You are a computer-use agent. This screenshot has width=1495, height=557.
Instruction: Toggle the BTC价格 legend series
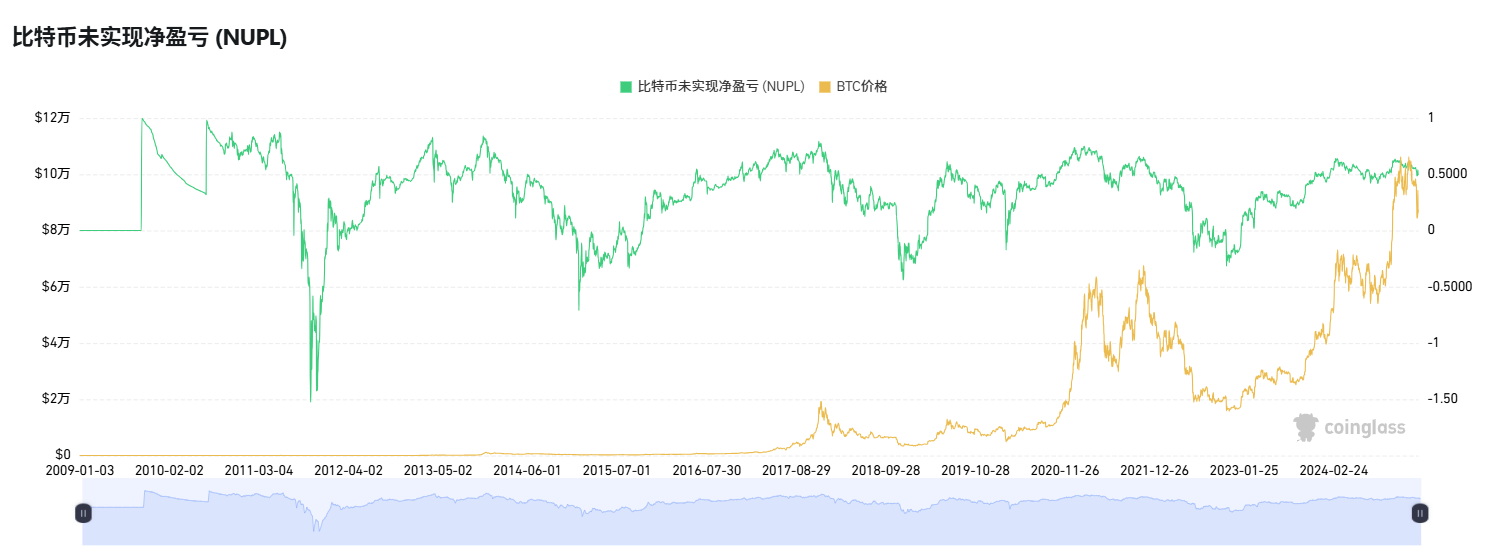click(x=852, y=87)
